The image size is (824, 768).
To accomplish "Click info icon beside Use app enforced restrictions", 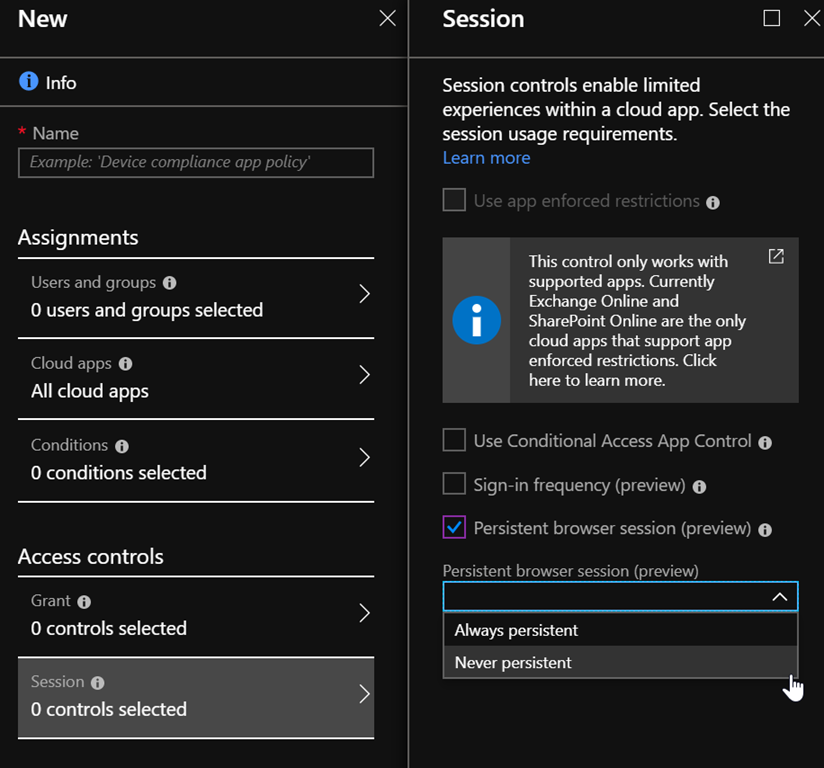I will 713,202.
